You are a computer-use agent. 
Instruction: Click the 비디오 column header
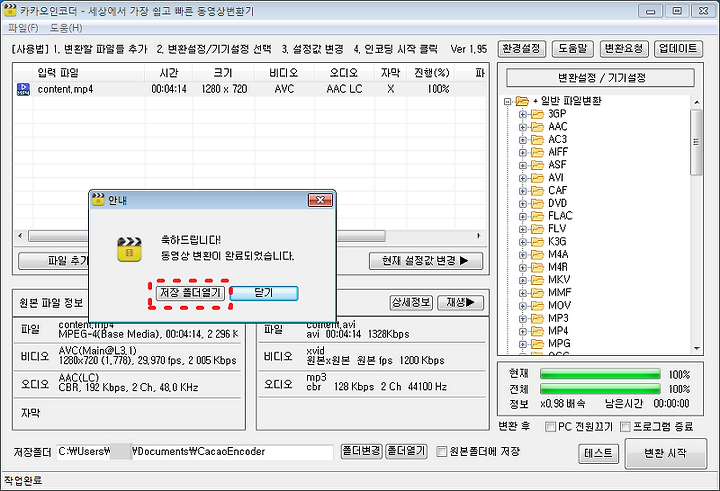click(x=284, y=73)
